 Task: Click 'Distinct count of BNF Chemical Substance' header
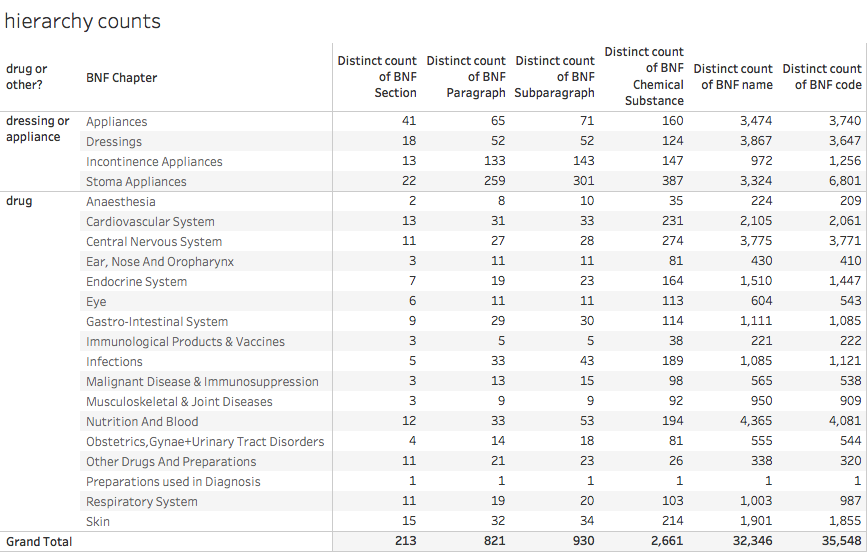644,76
